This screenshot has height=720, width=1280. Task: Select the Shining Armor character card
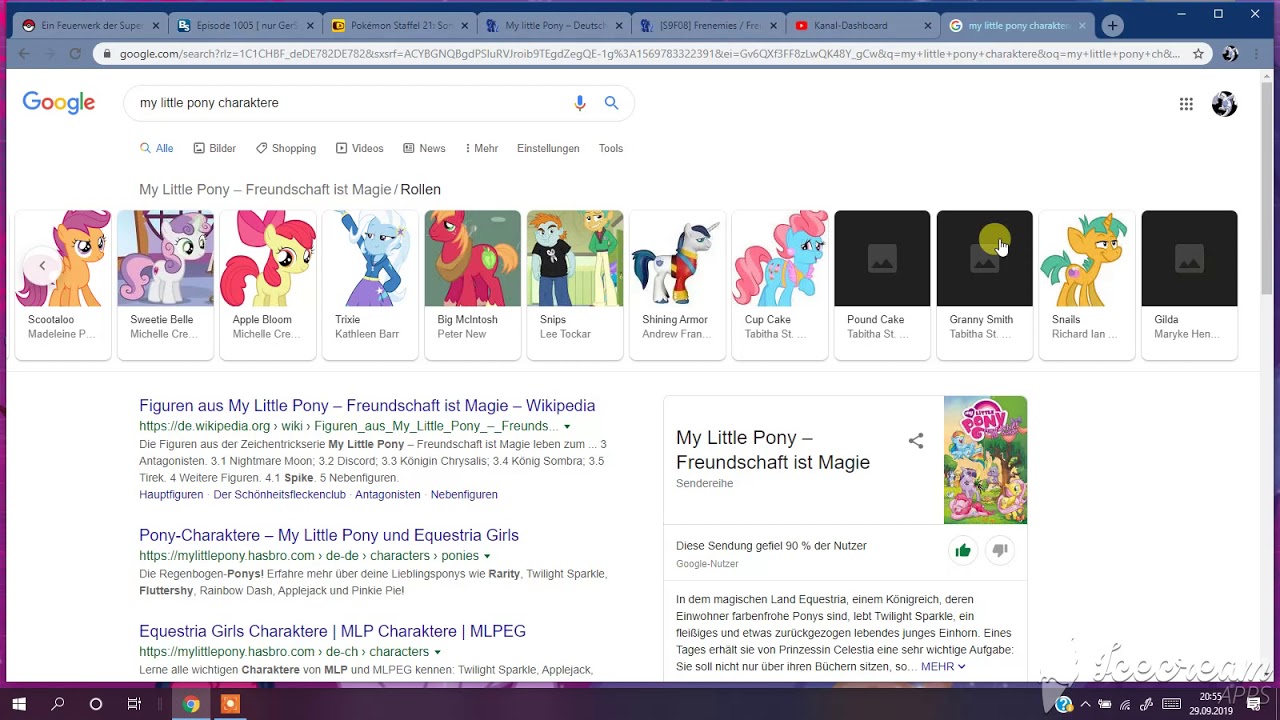[x=677, y=284]
